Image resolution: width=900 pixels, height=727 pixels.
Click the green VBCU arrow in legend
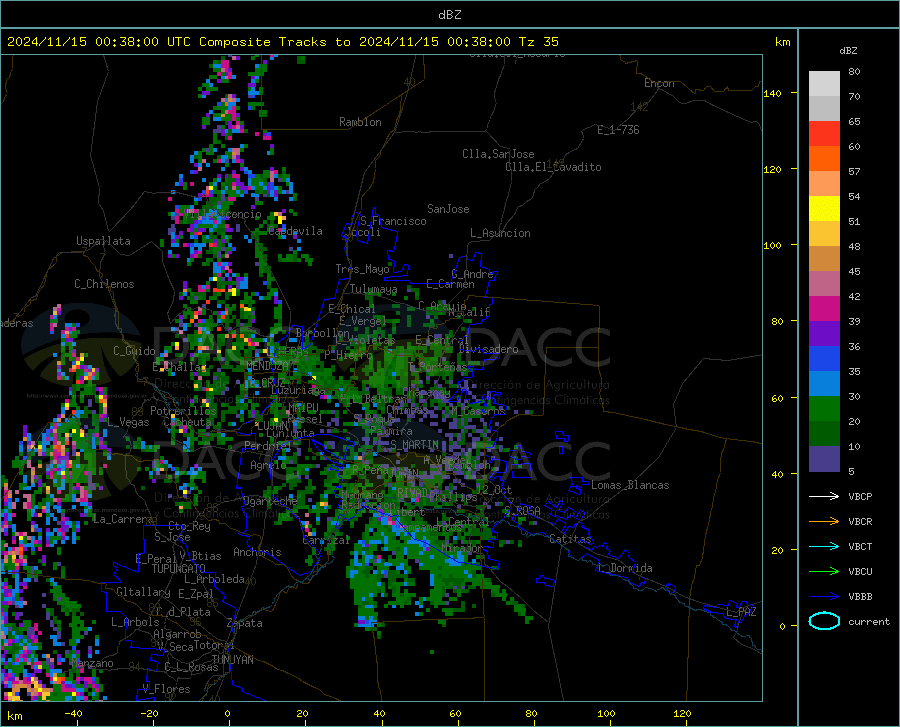(824, 572)
